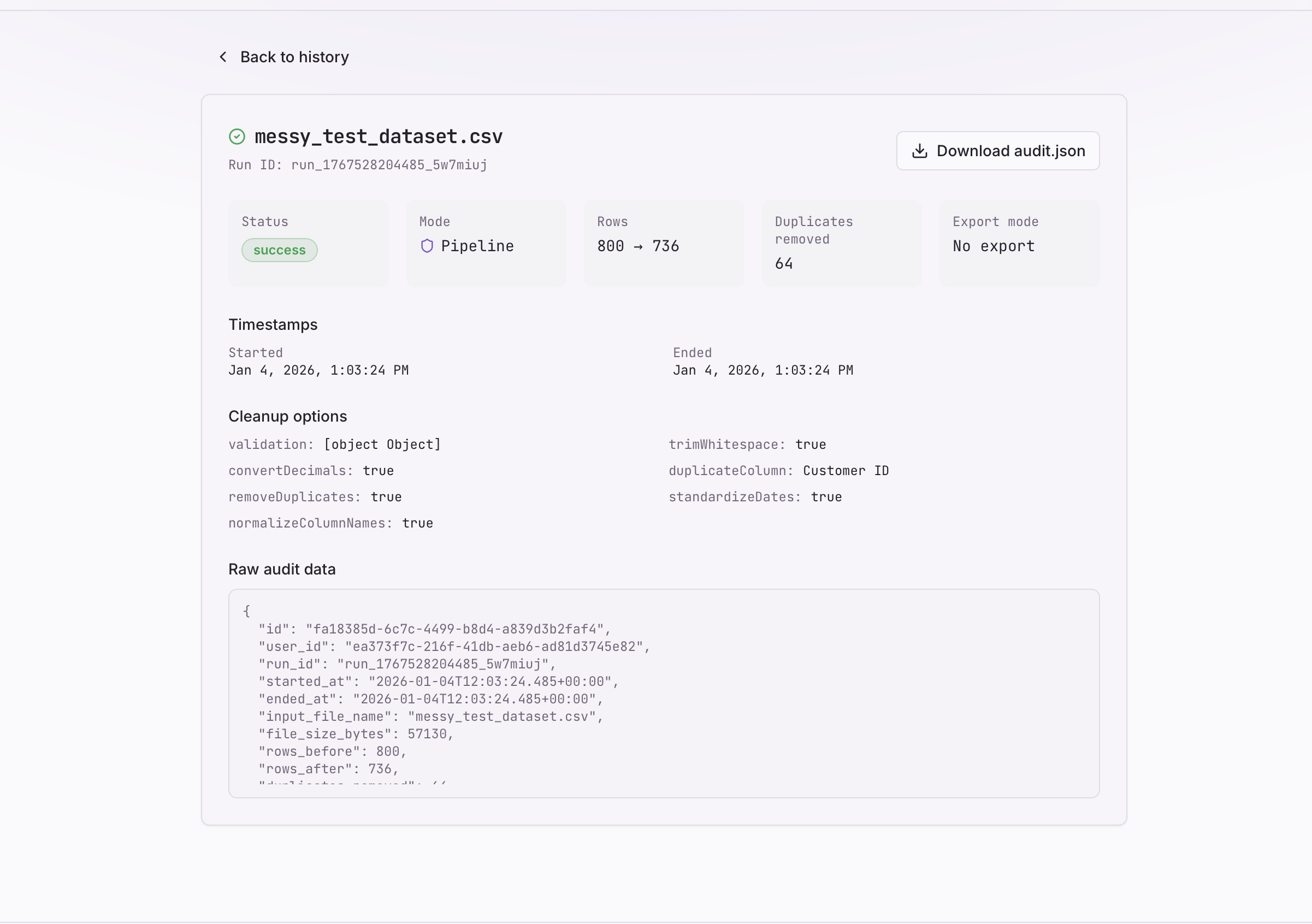The image size is (1312, 924).
Task: Click the Cleanup options heading
Action: pos(287,417)
